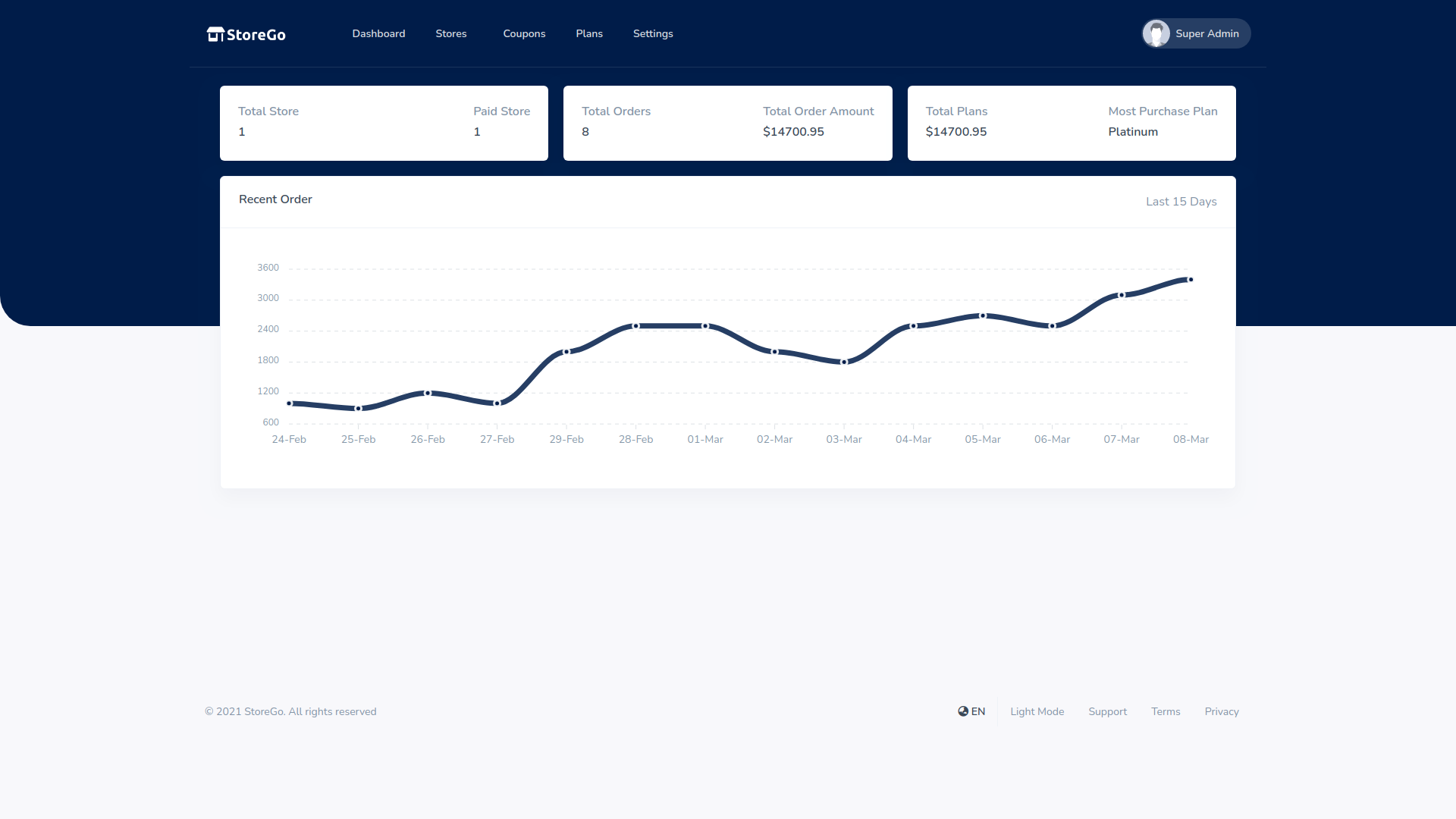Image resolution: width=1456 pixels, height=819 pixels.
Task: Open the Support link
Action: pyautogui.click(x=1107, y=711)
